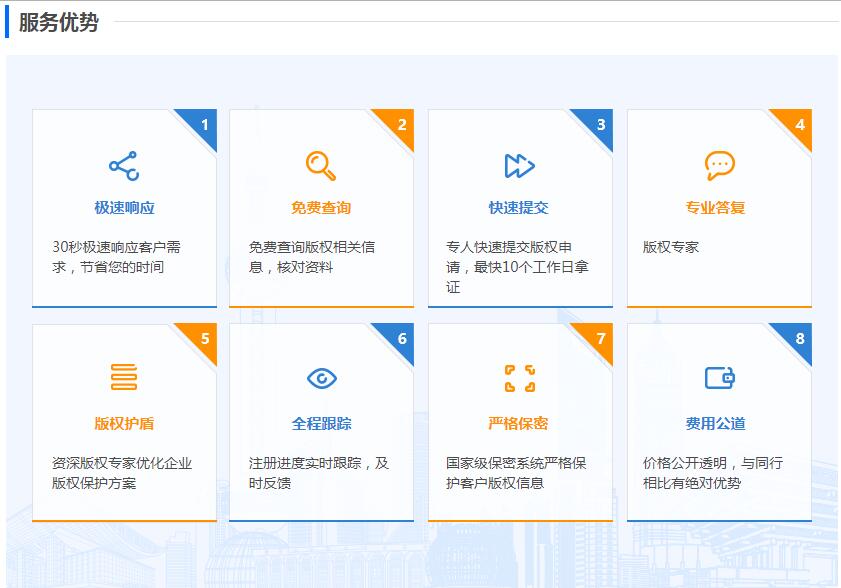Click the magnifier icon above 免费查询
Viewport: 841px width, 588px height.
[321, 166]
